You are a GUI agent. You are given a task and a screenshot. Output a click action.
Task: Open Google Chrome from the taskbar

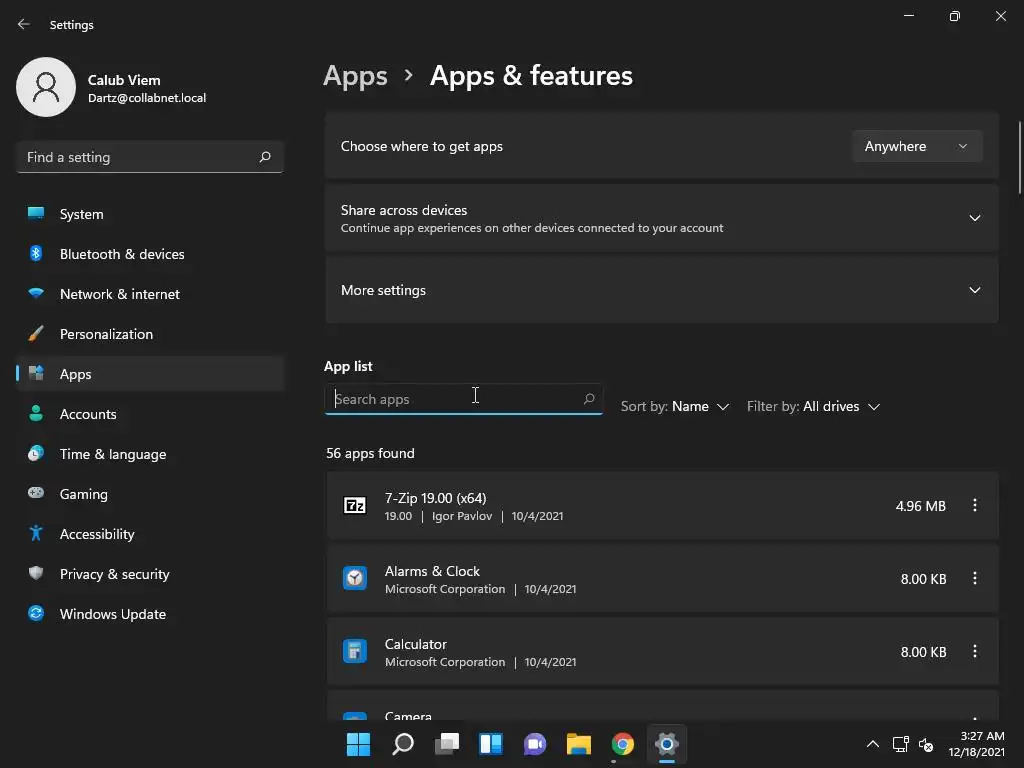coord(623,744)
